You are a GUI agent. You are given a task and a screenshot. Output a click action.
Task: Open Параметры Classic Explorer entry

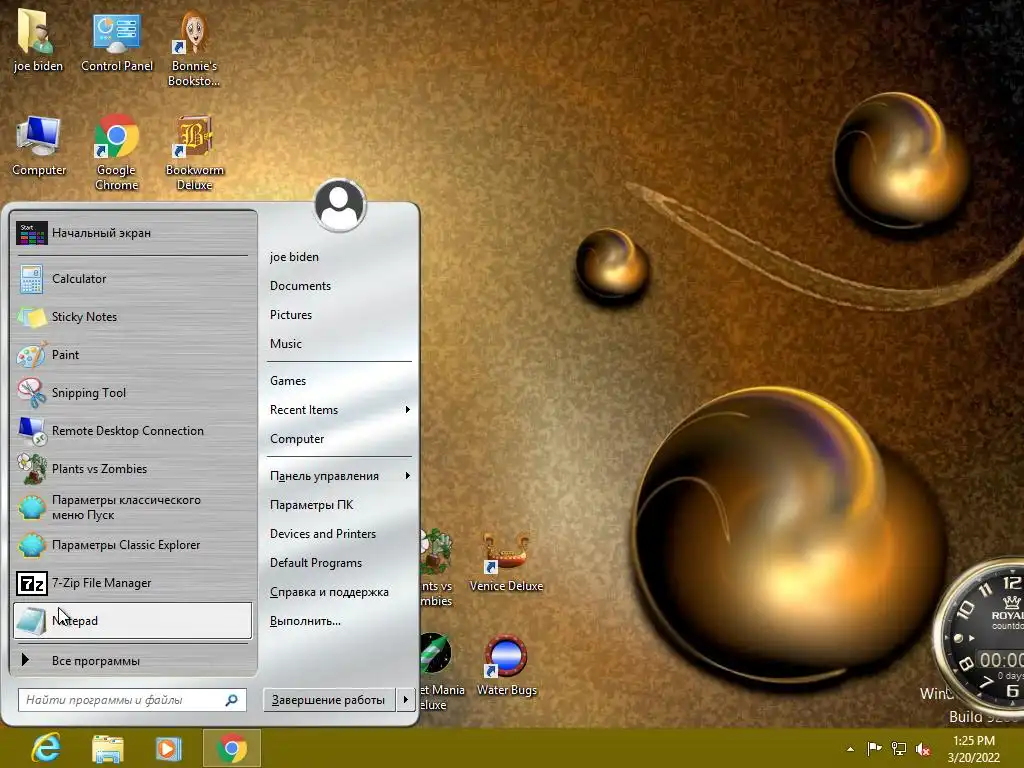[132, 545]
